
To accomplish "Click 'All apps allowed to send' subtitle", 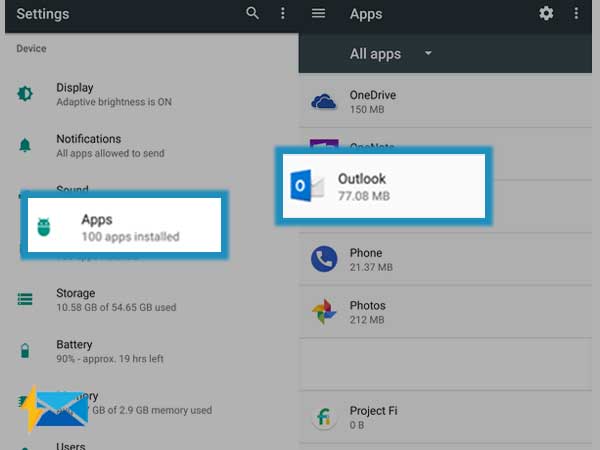I will [x=111, y=153].
